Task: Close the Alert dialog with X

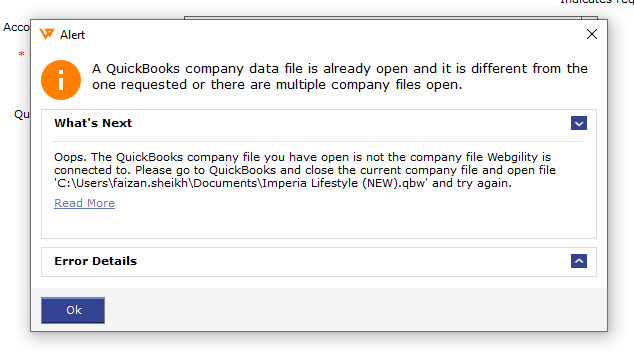Action: tap(592, 34)
